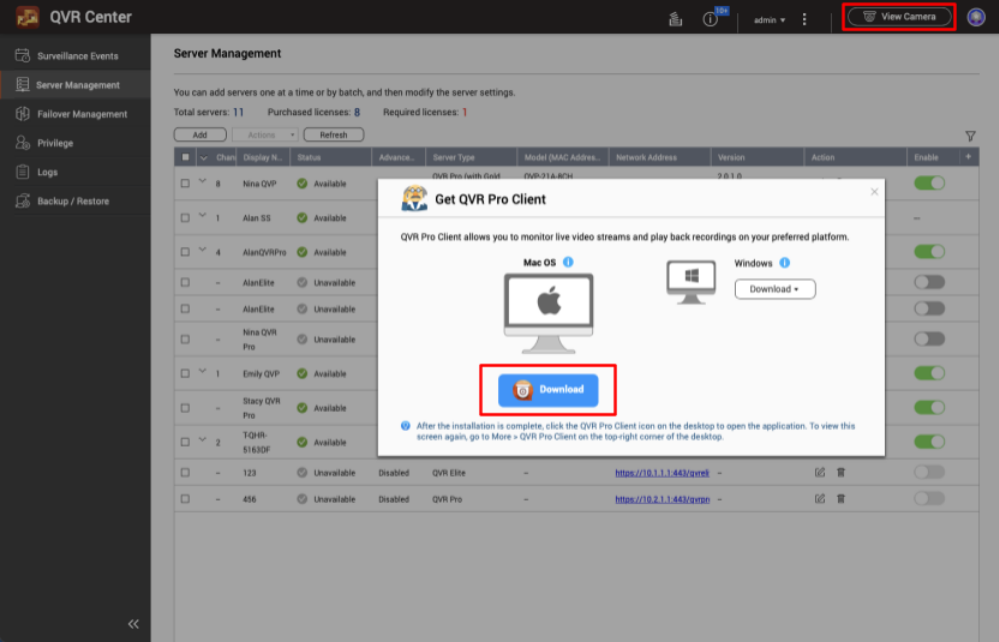Viewport: 999px width, 642px height.
Task: Disable the AlanQVRPro server toggle
Action: click(929, 252)
